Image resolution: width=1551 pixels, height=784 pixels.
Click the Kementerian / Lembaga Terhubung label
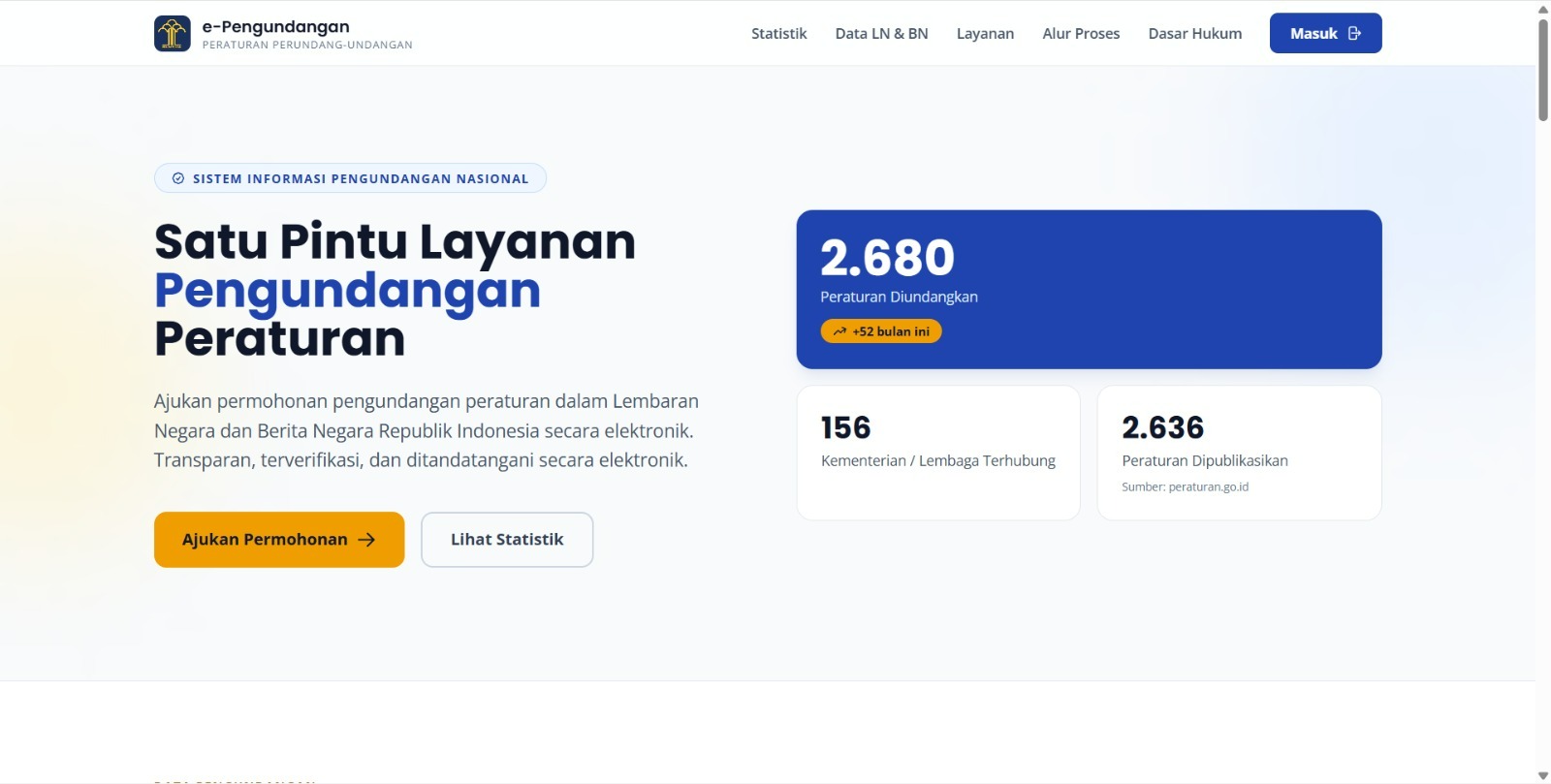pos(937,460)
